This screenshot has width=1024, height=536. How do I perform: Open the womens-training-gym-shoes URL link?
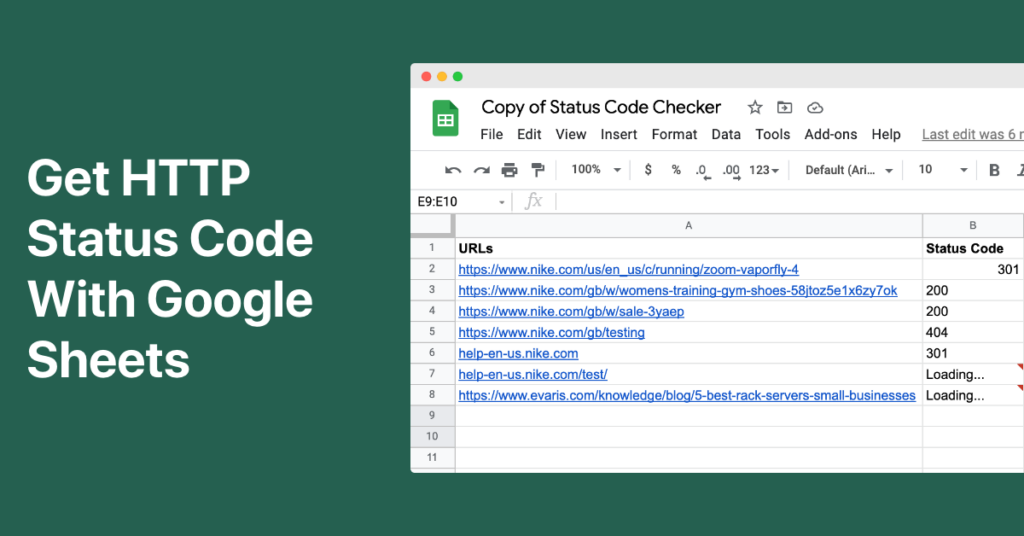pos(678,291)
